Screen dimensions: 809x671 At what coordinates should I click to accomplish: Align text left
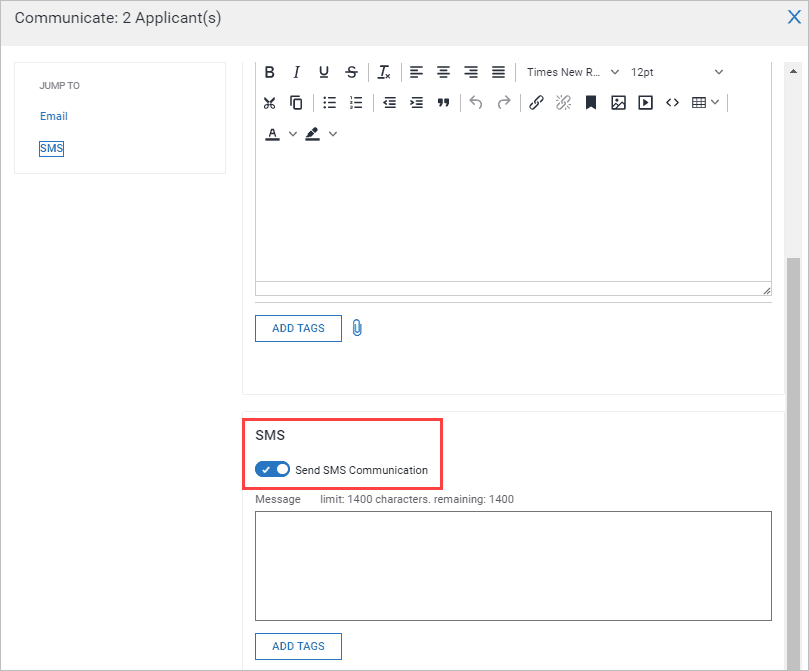[416, 72]
